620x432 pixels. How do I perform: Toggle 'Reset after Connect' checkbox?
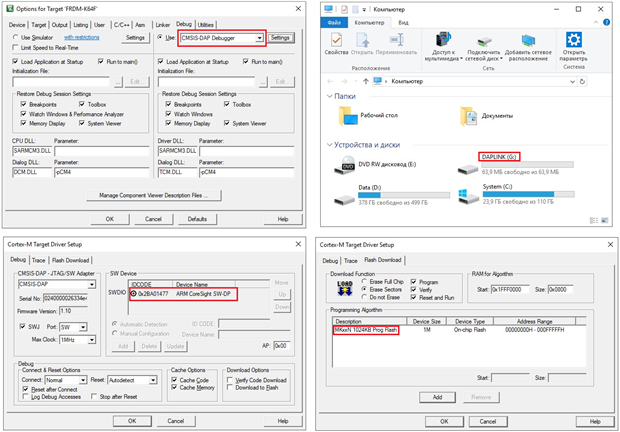(x=26, y=389)
